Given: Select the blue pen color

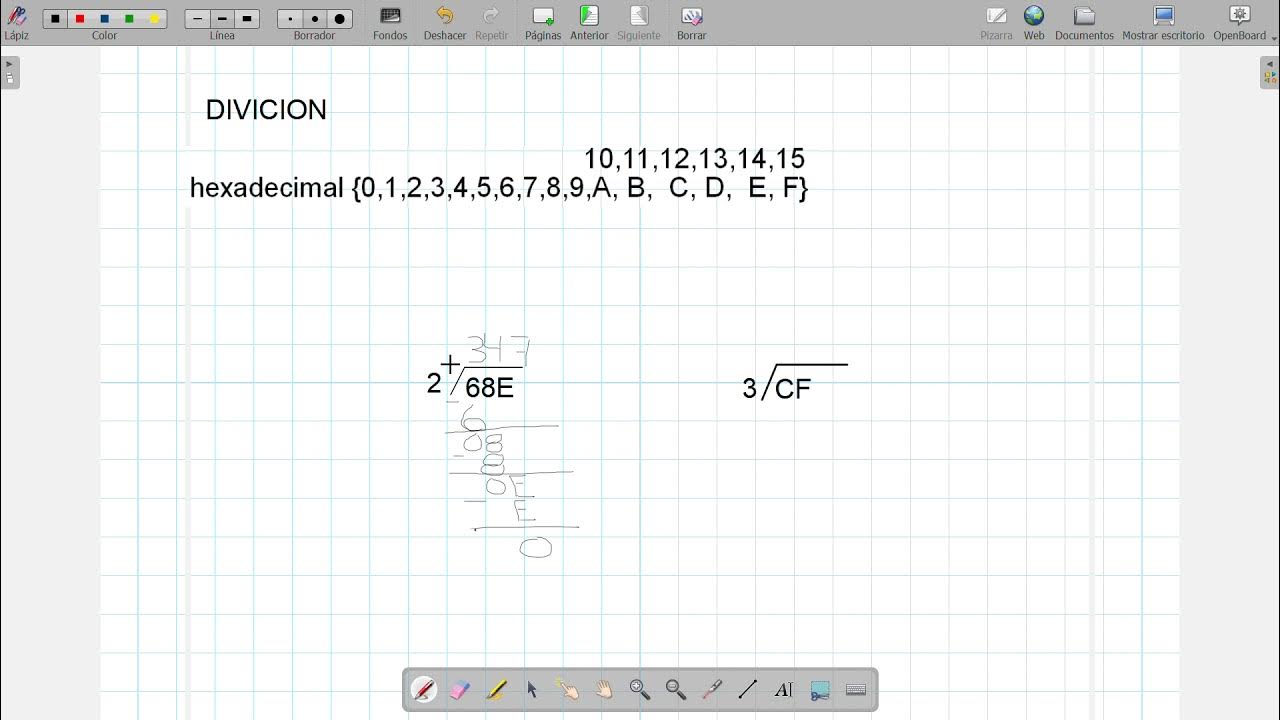Looking at the screenshot, I should coord(104,19).
